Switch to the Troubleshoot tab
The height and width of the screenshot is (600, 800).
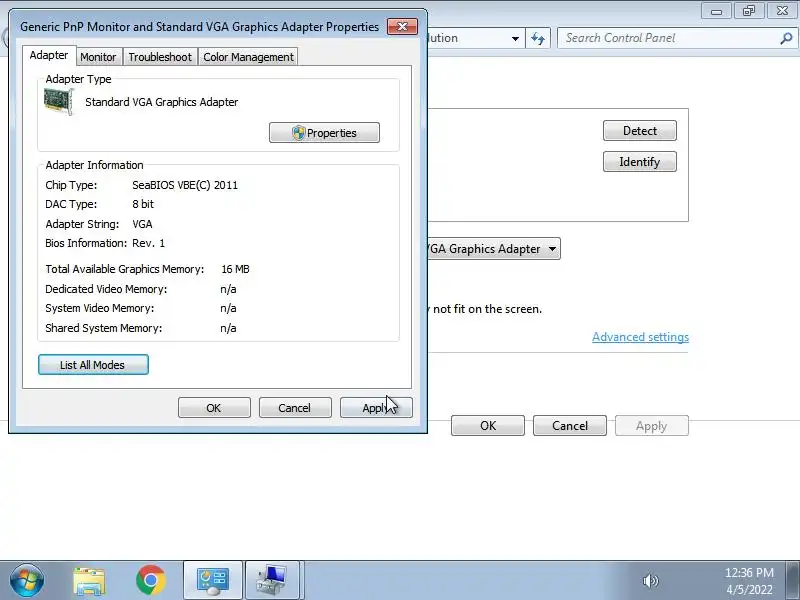coord(160,57)
